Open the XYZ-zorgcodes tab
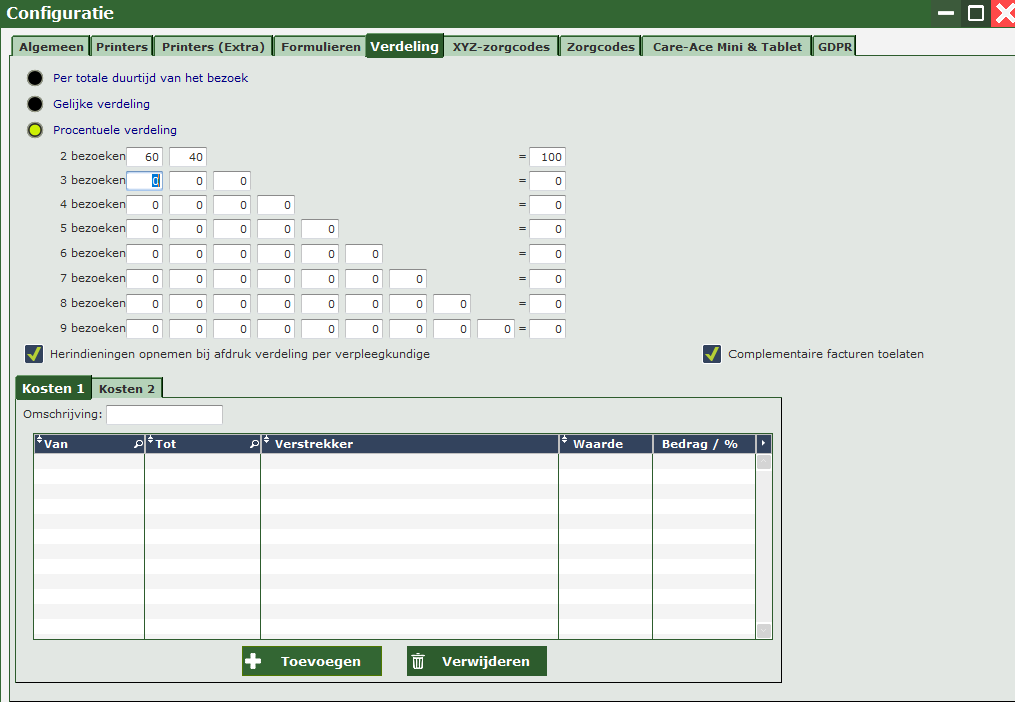Screen dimensions: 1015x702 click(x=500, y=47)
